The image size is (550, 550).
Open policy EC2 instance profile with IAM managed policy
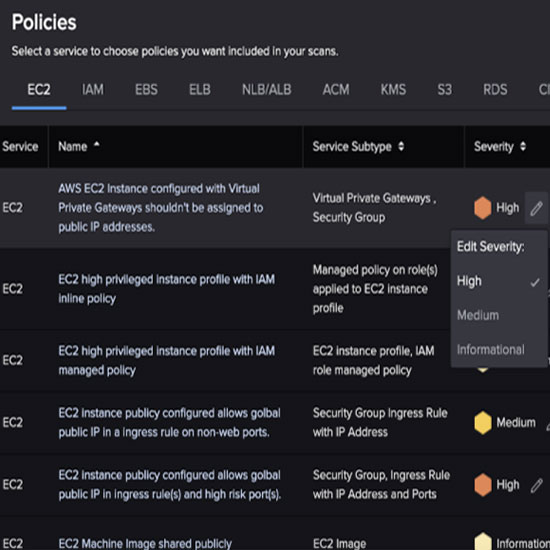pyautogui.click(x=166, y=361)
